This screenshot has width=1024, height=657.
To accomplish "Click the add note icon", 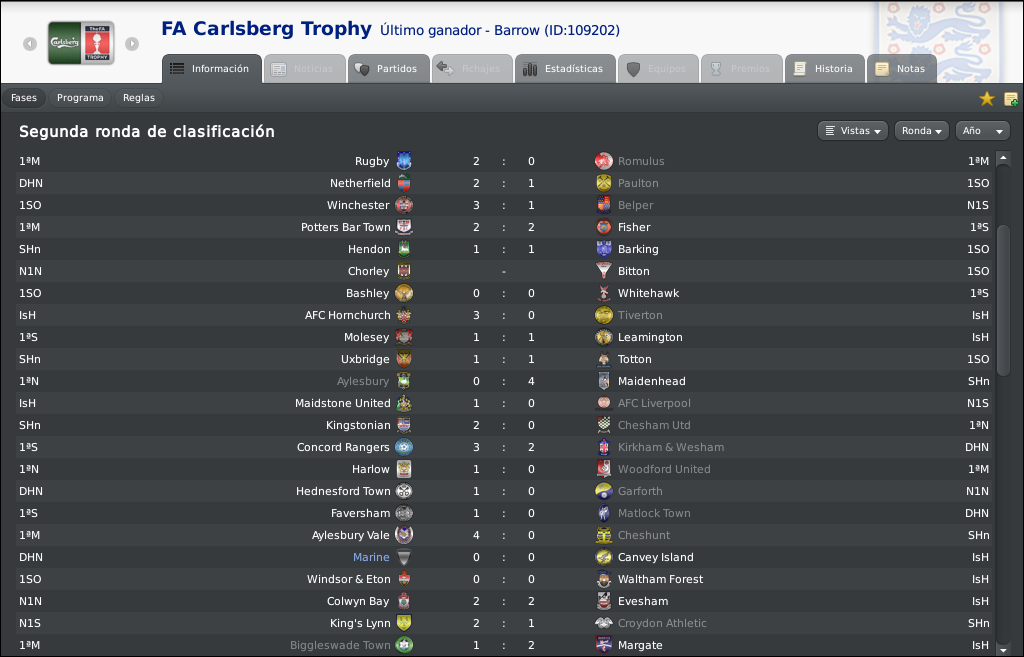I will coord(1010,99).
